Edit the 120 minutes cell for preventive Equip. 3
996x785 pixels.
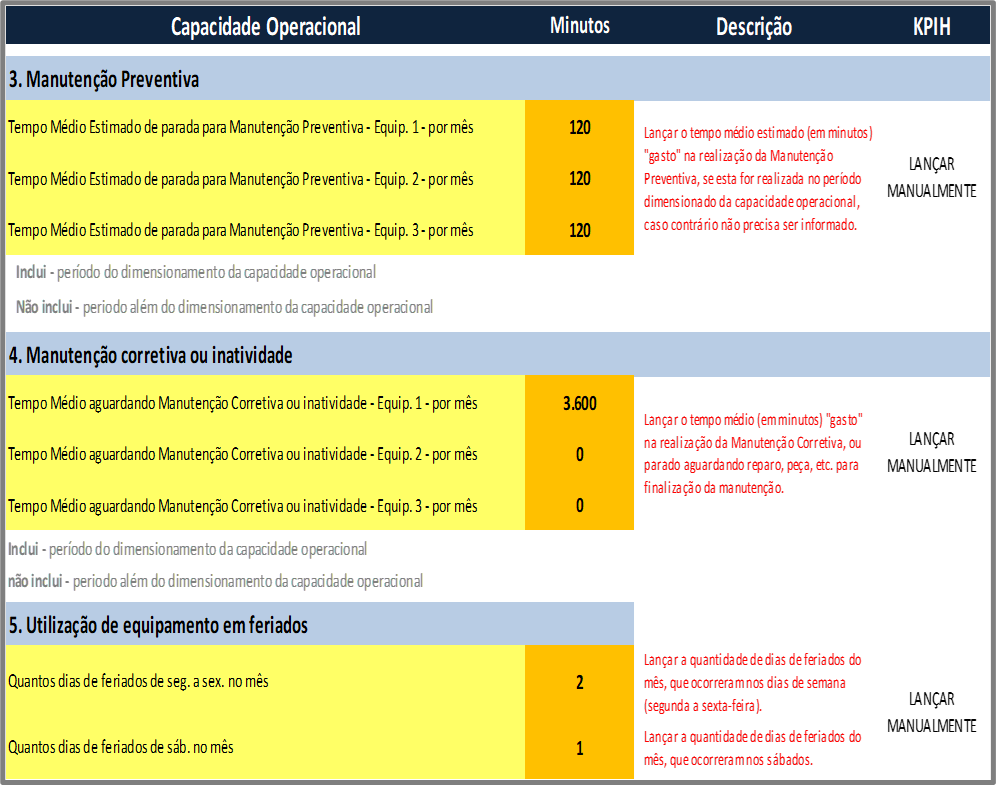[579, 230]
